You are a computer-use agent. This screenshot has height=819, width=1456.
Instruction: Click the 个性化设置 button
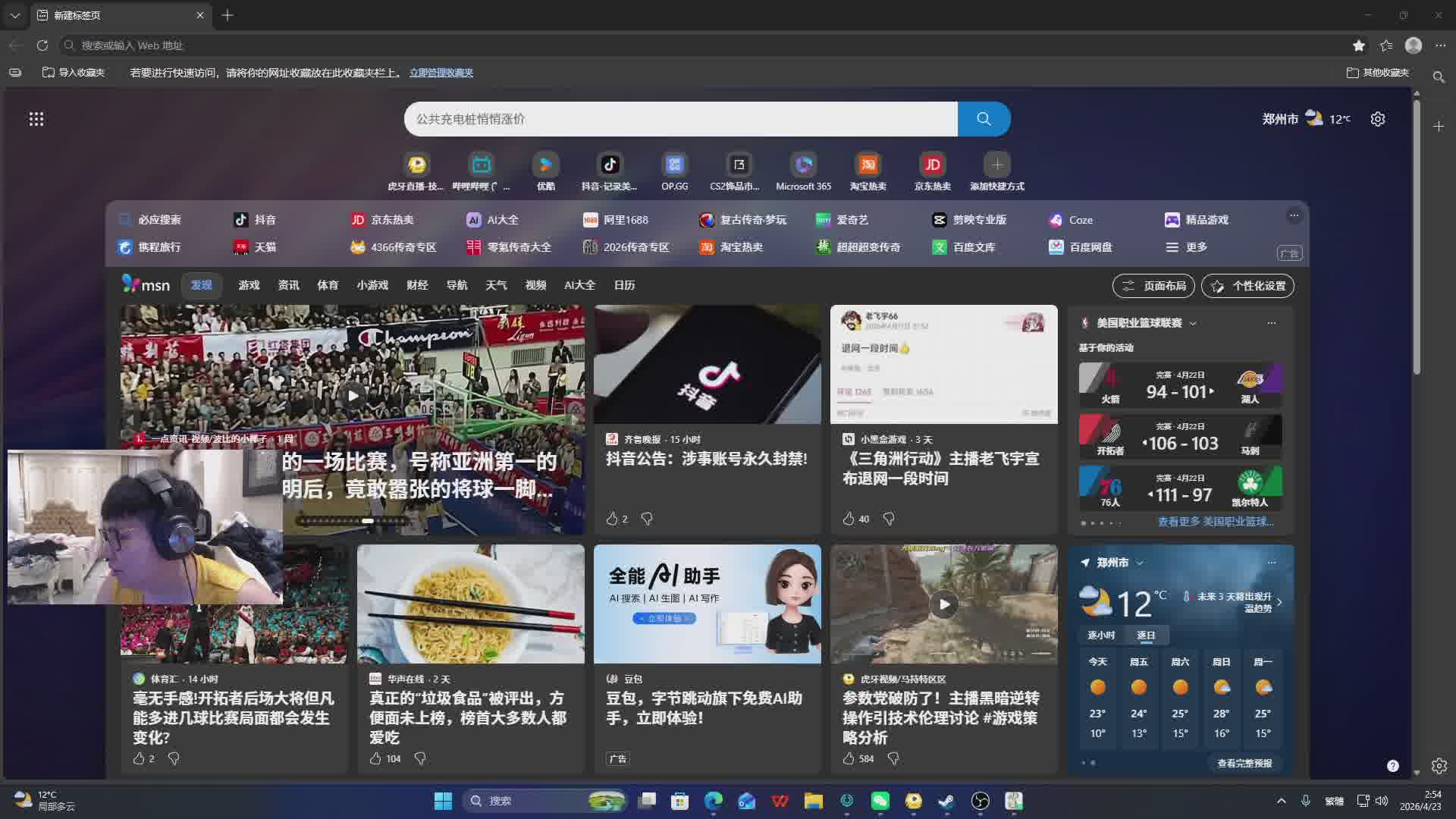click(x=1247, y=286)
